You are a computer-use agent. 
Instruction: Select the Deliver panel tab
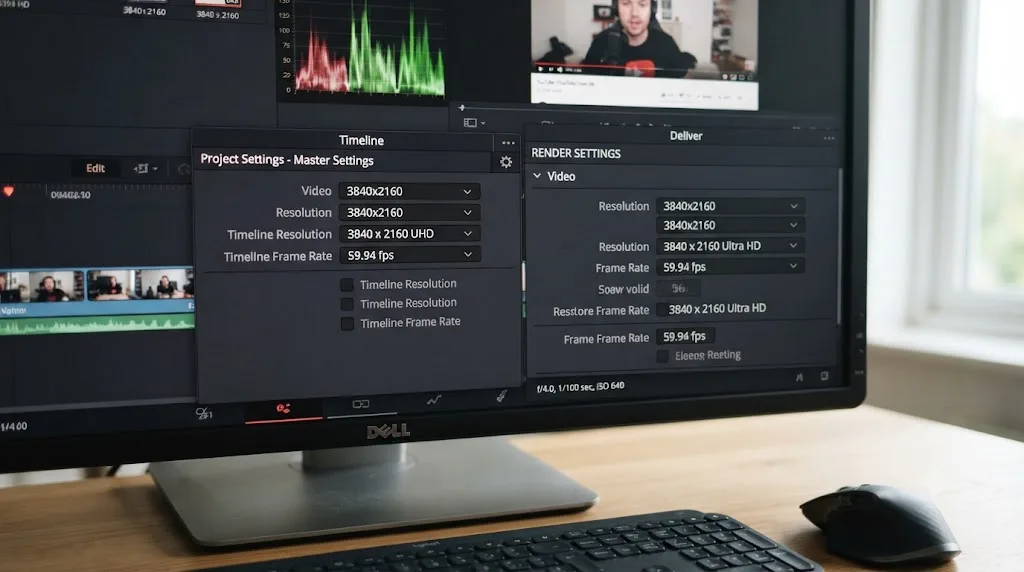(686, 136)
